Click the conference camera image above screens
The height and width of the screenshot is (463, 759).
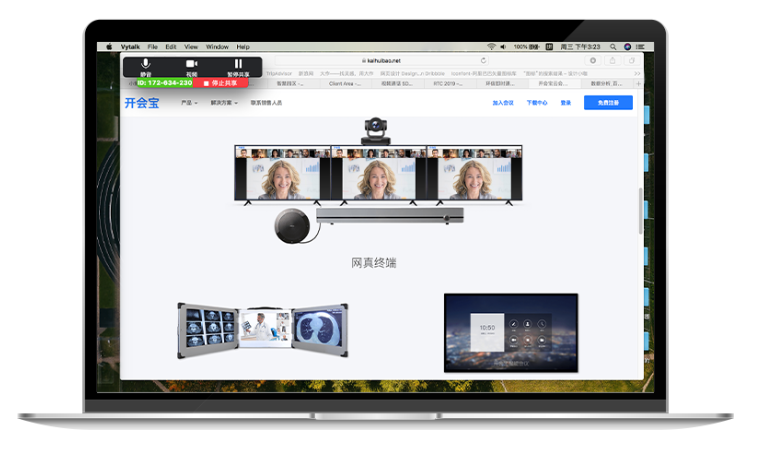[376, 131]
